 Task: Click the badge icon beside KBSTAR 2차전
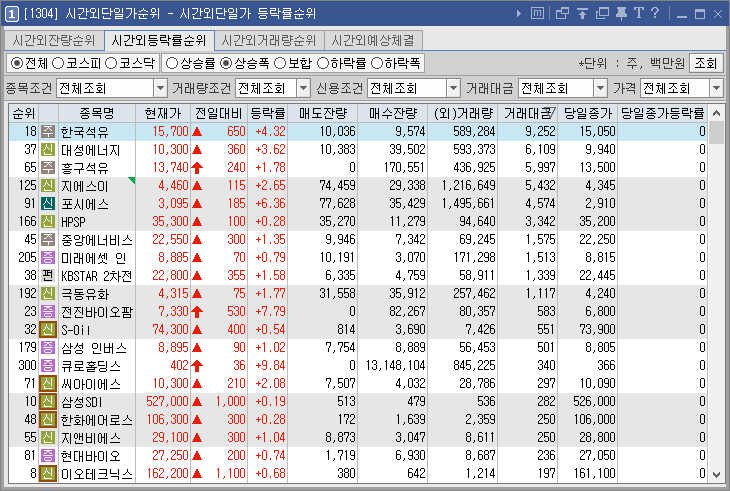point(48,276)
